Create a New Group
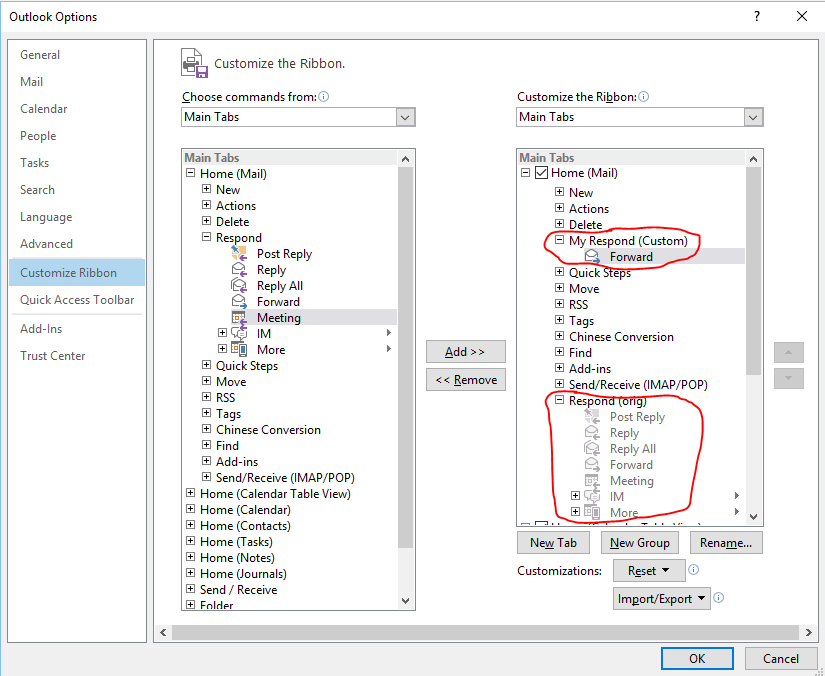The width and height of the screenshot is (825, 676). [x=640, y=543]
